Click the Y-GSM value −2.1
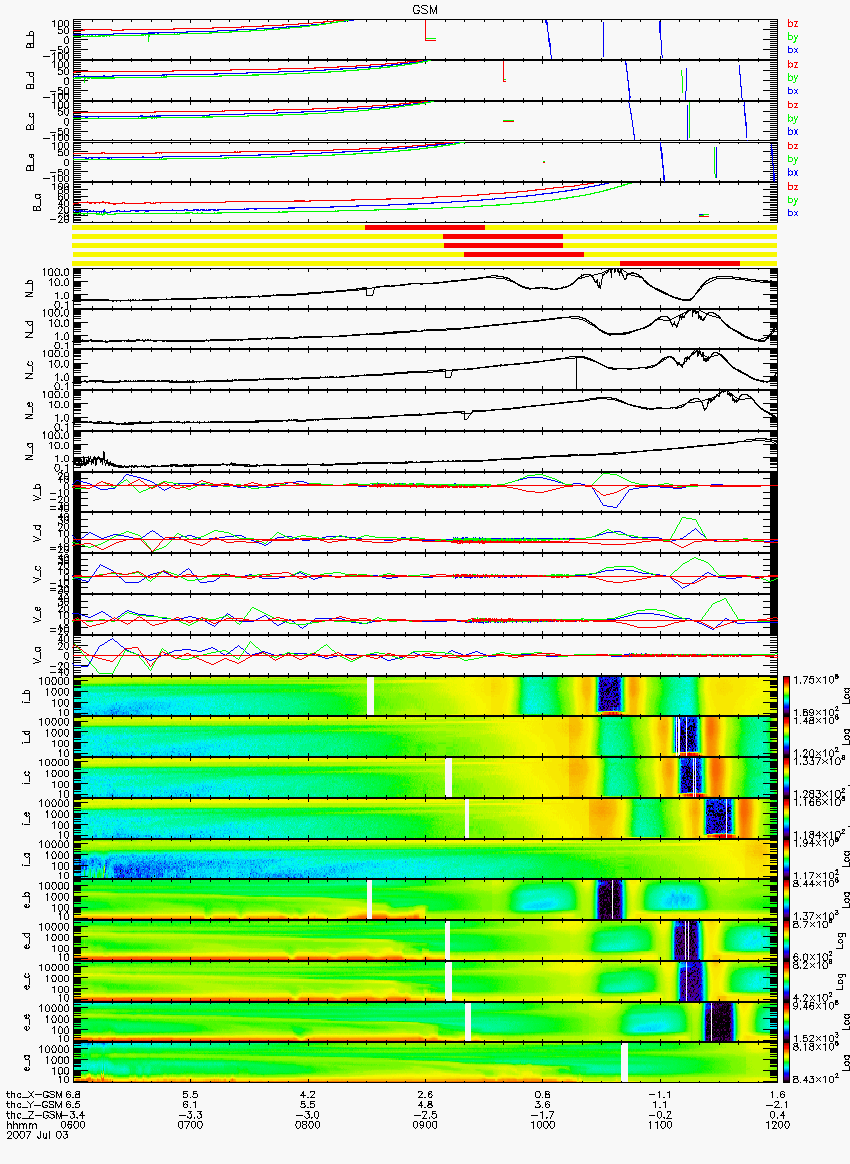This screenshot has width=850, height=1164. [777, 1105]
